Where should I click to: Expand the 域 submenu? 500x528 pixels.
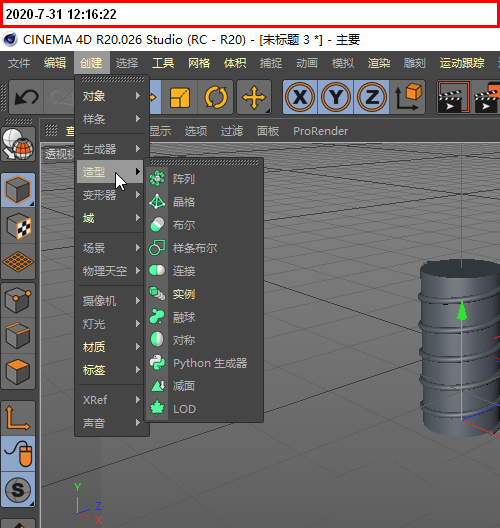point(111,218)
